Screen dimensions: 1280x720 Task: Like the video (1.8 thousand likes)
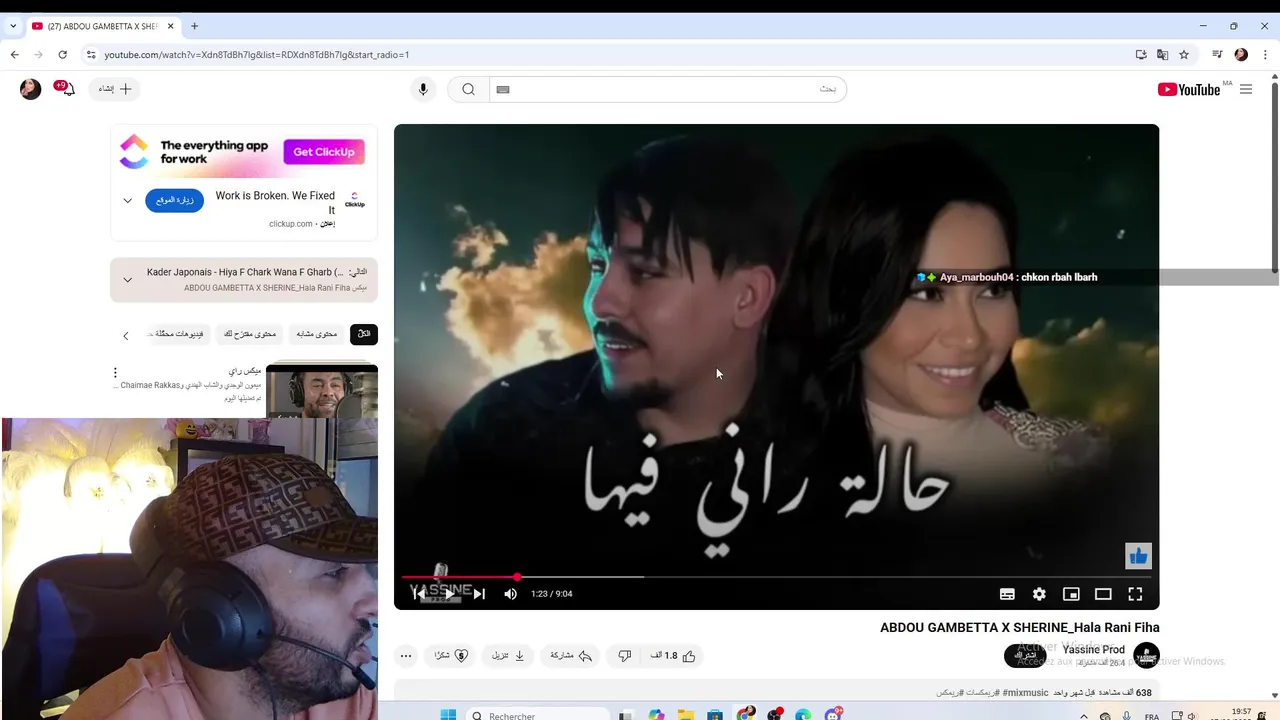point(673,656)
